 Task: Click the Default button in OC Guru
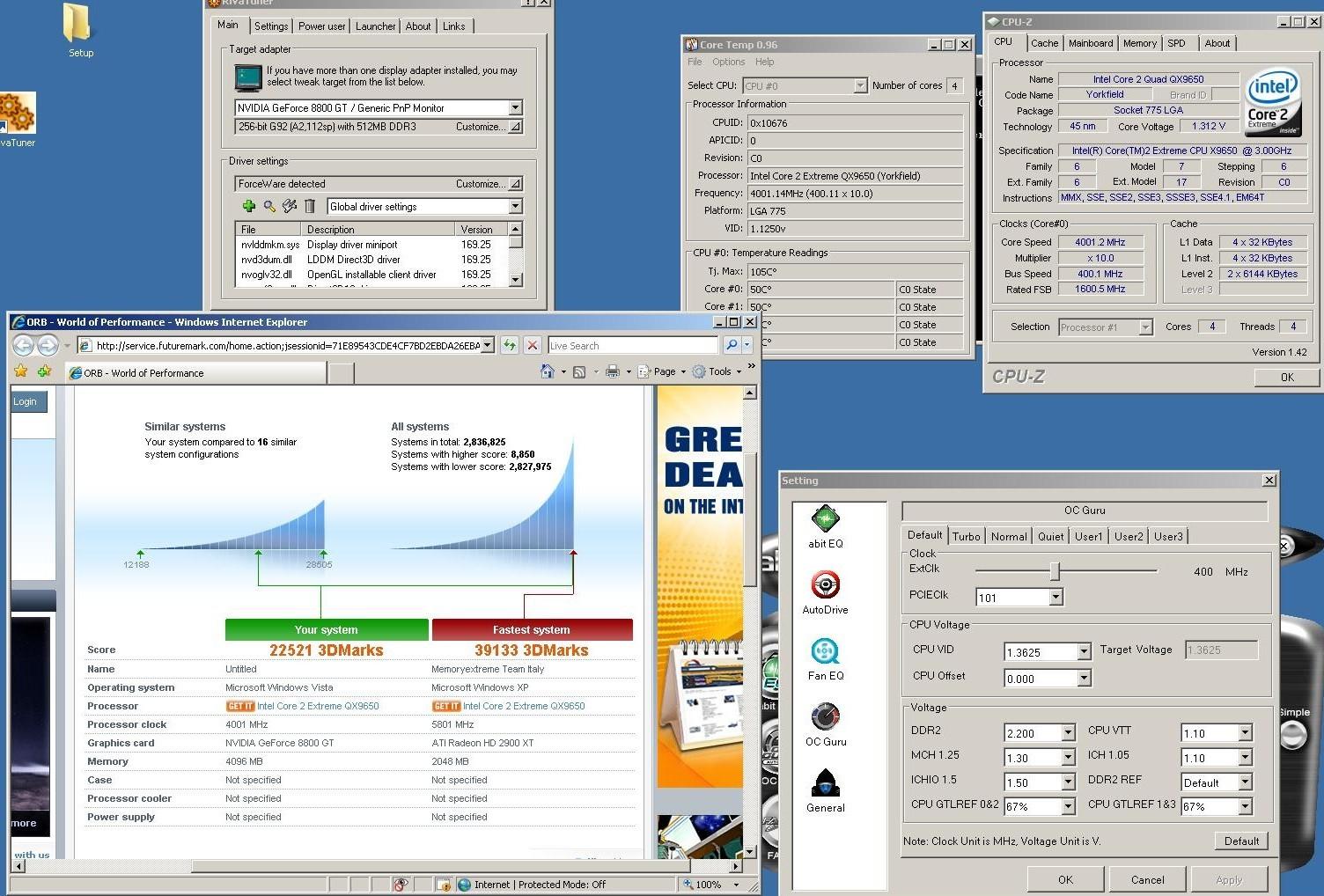(1241, 841)
